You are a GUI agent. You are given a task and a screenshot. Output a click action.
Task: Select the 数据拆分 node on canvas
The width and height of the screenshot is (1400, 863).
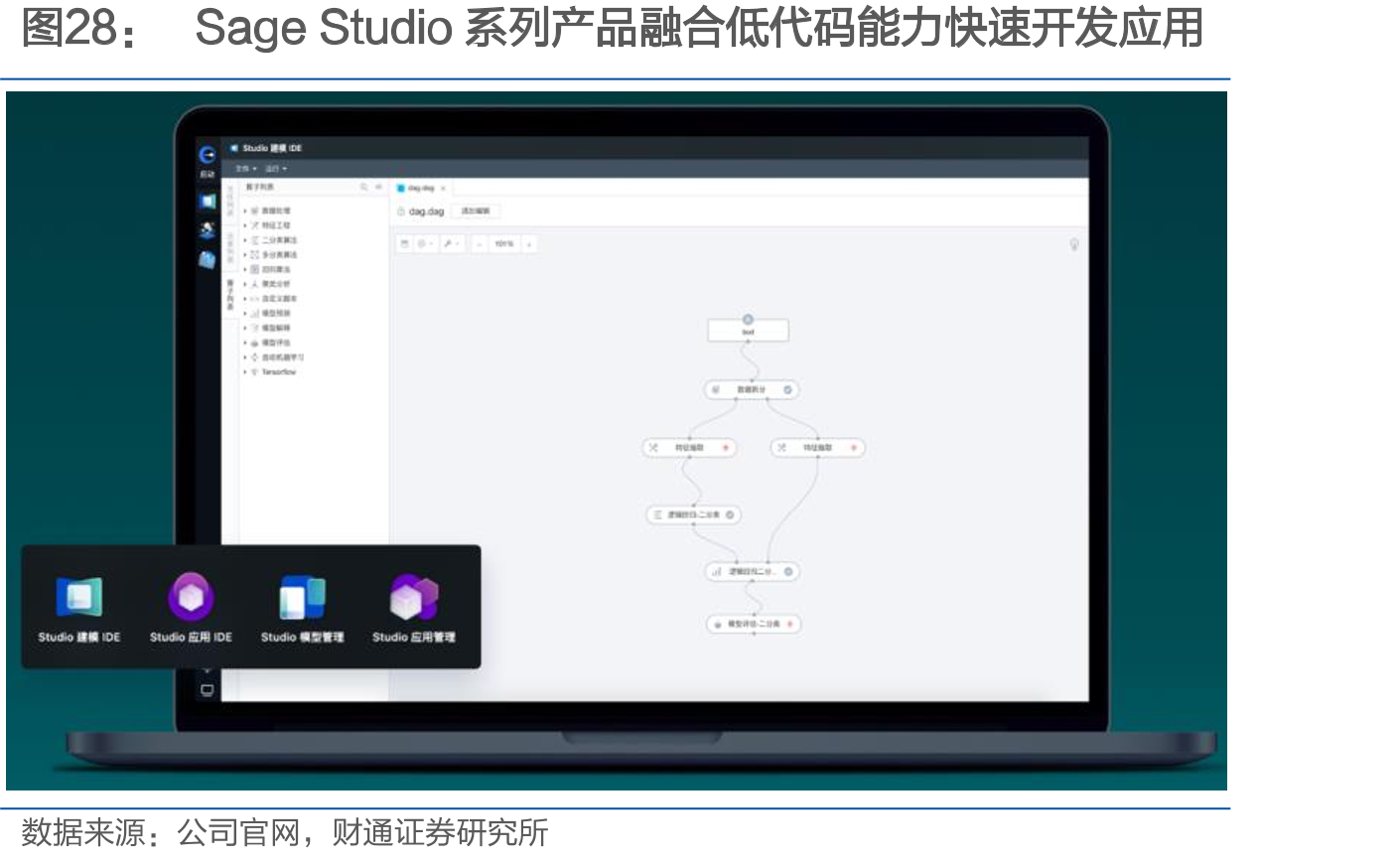(752, 389)
